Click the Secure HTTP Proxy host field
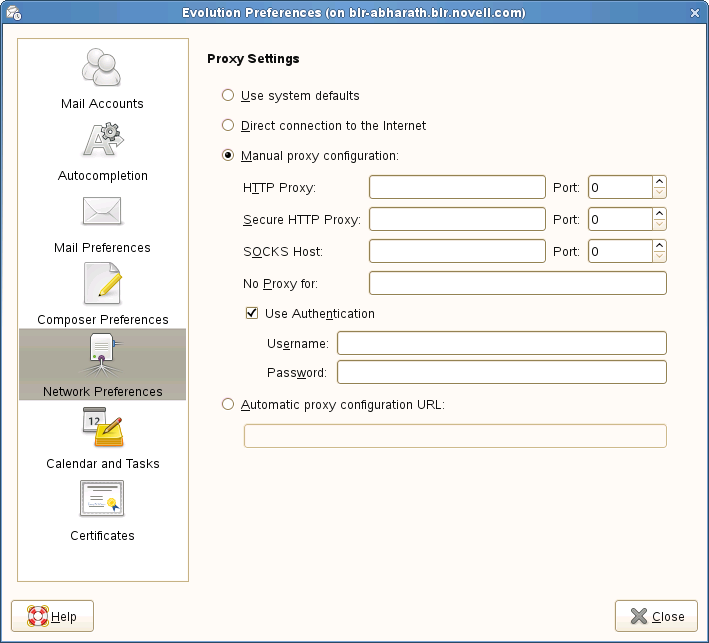Image resolution: width=709 pixels, height=643 pixels. [457, 219]
